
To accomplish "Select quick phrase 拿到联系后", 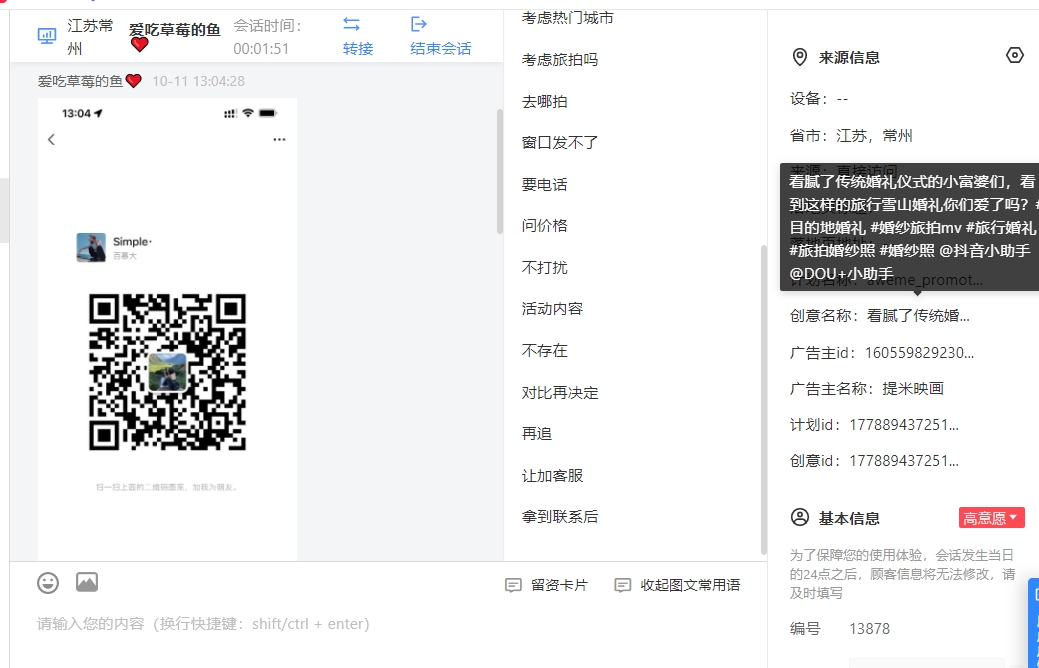I will (560, 516).
